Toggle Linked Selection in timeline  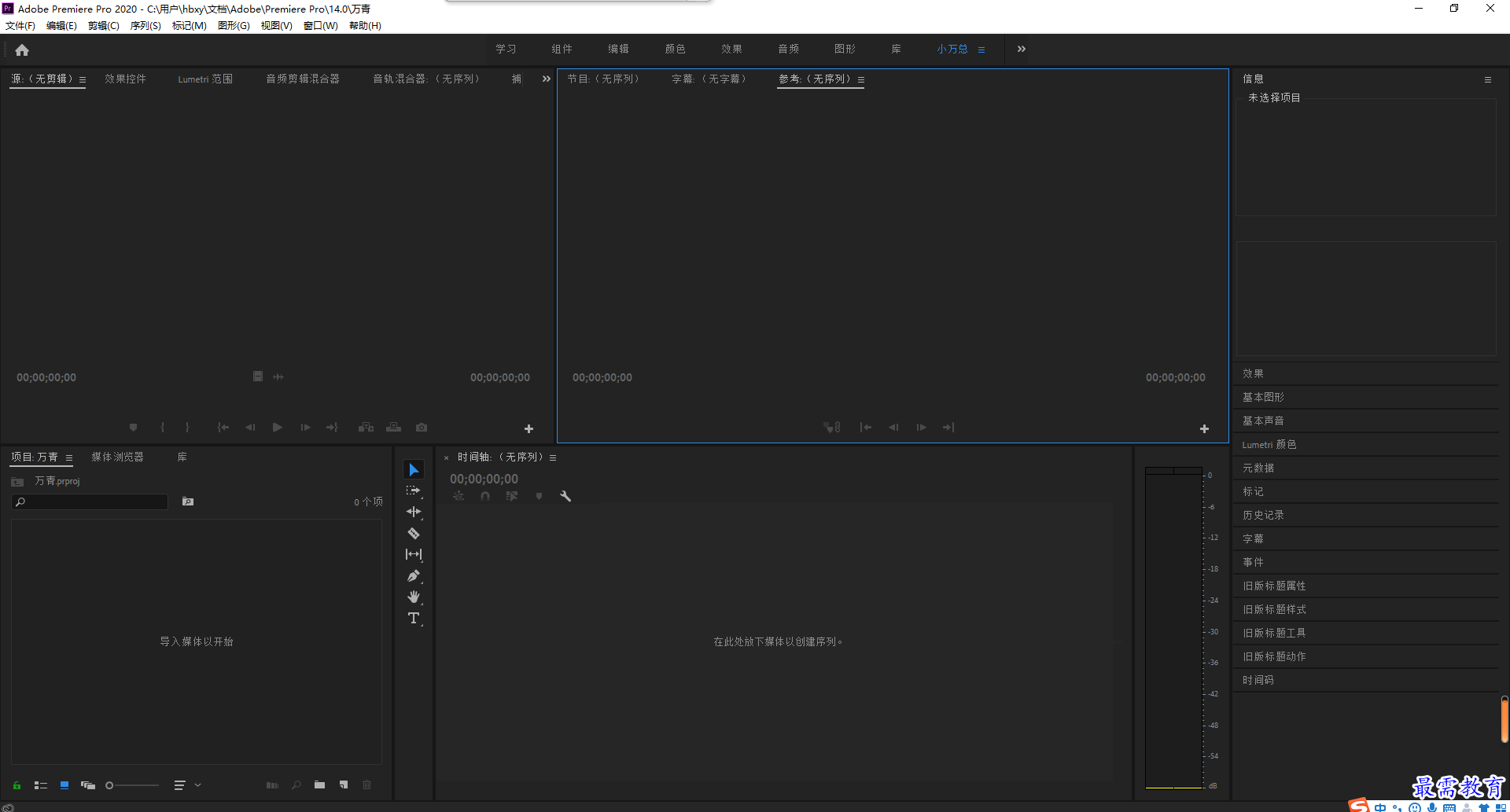[512, 496]
